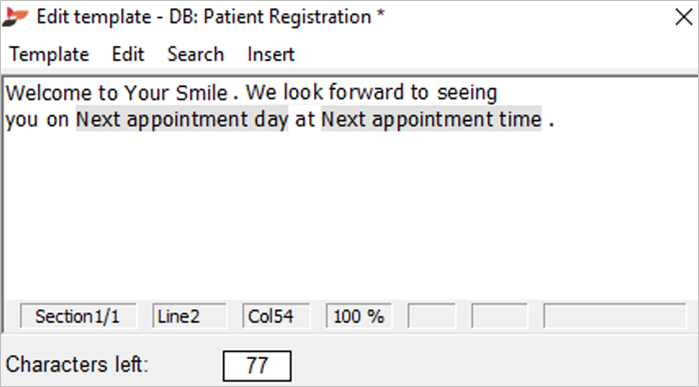Place cursor after 'Welcome to Your Smile'

(230, 93)
